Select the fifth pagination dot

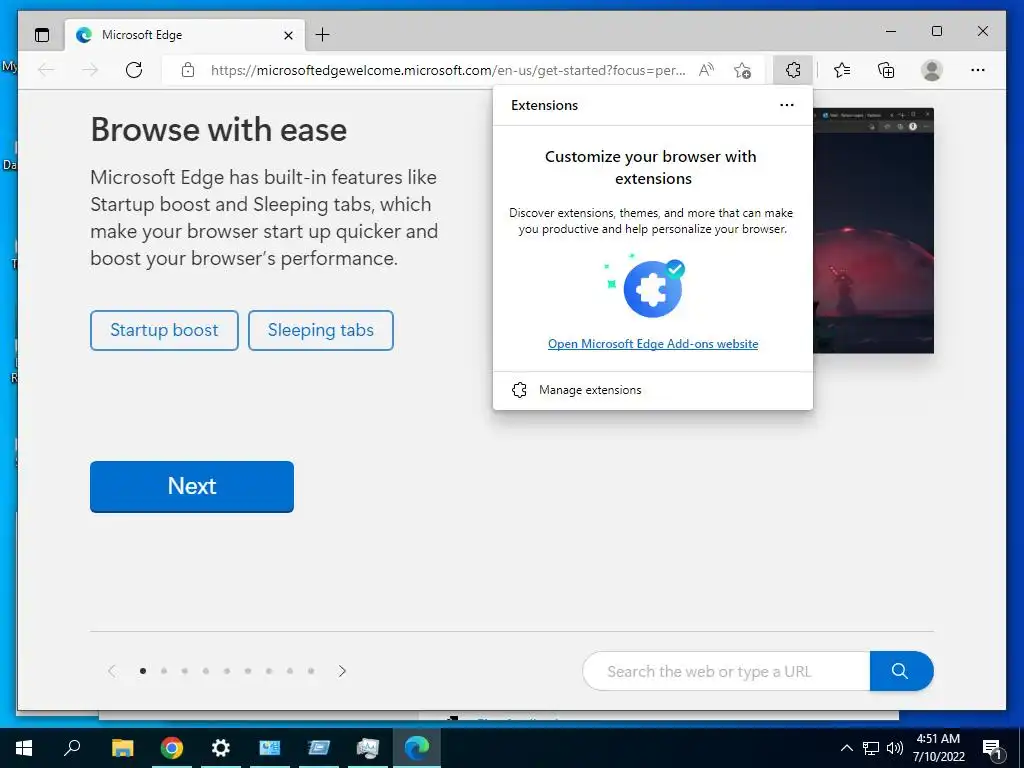pos(227,671)
